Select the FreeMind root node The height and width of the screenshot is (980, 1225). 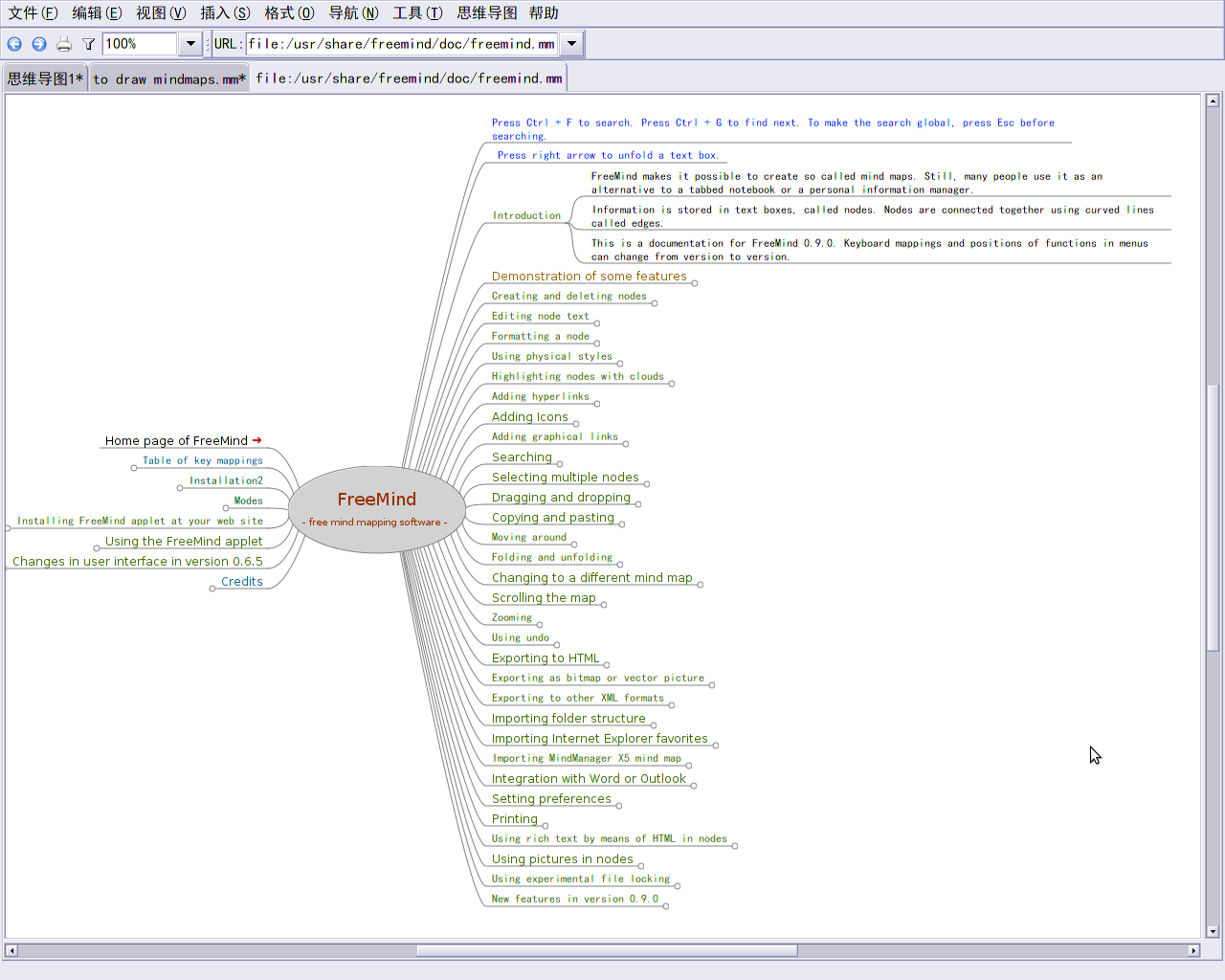tap(377, 509)
